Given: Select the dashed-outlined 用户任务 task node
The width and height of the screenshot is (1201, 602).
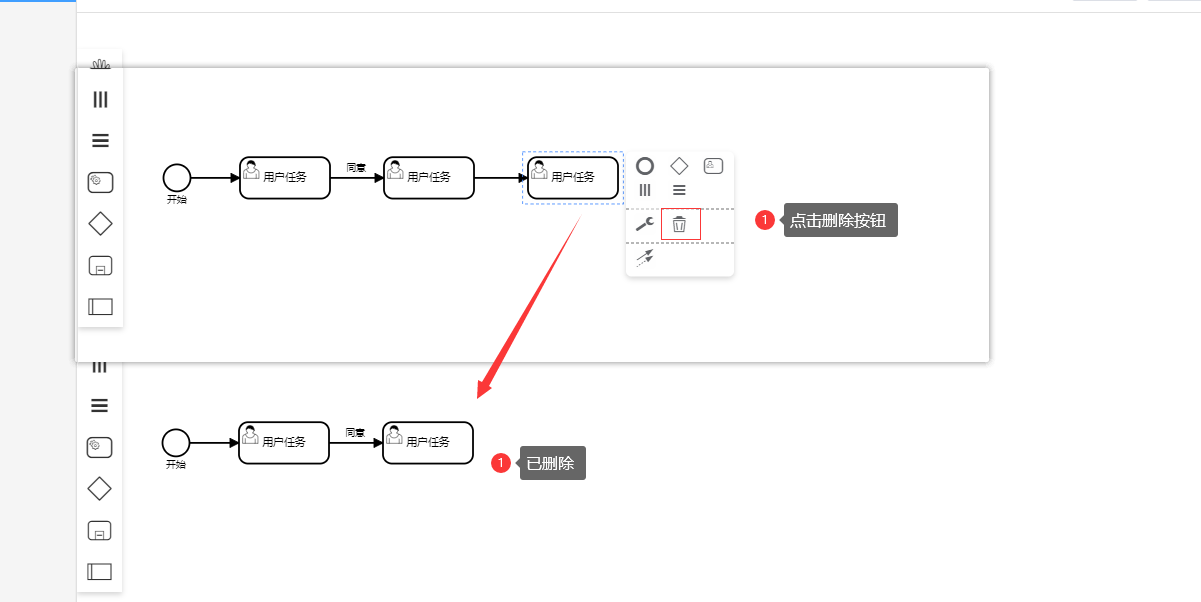Looking at the screenshot, I should [x=573, y=178].
